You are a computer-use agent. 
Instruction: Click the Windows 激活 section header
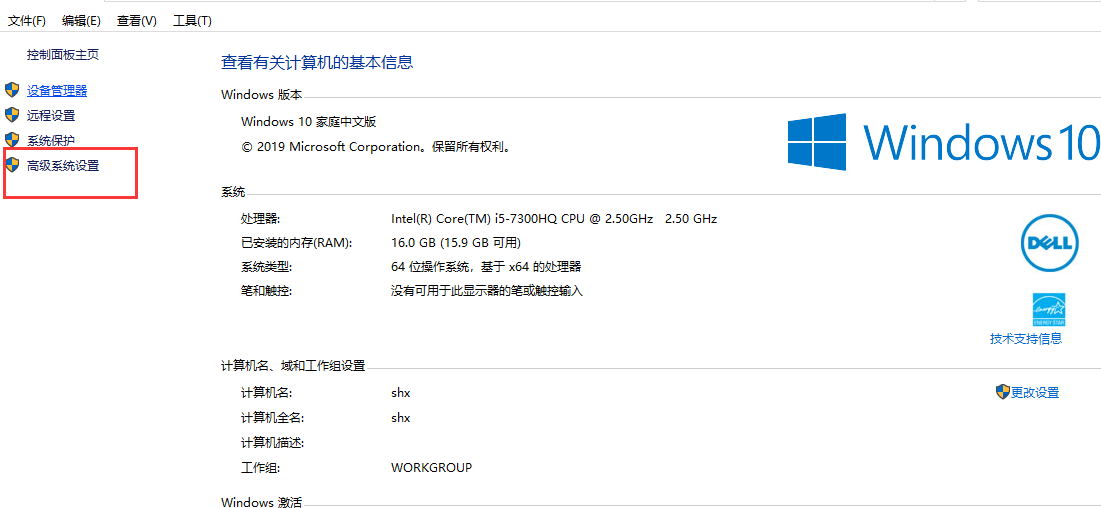tap(261, 502)
